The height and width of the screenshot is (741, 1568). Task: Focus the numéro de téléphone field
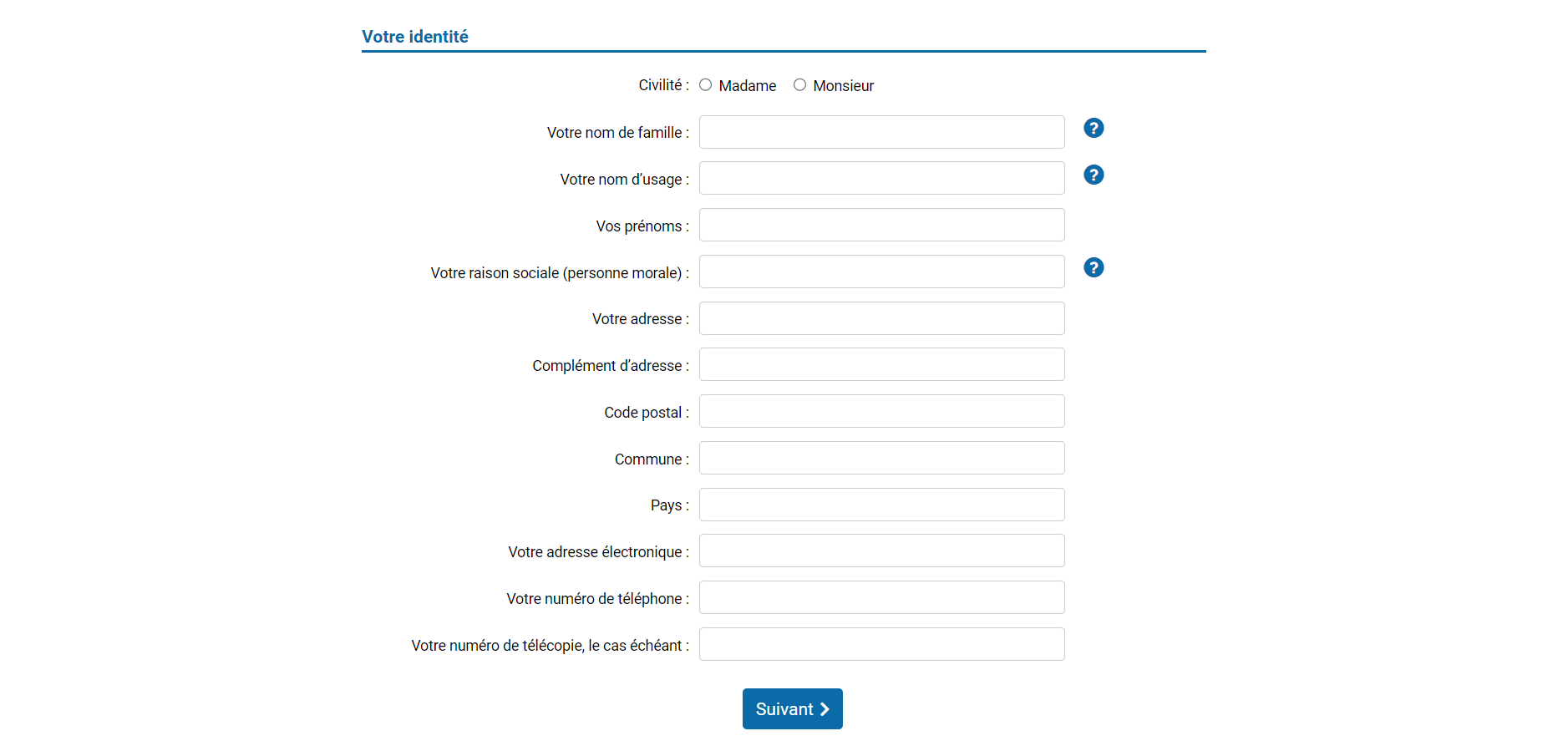point(882,597)
